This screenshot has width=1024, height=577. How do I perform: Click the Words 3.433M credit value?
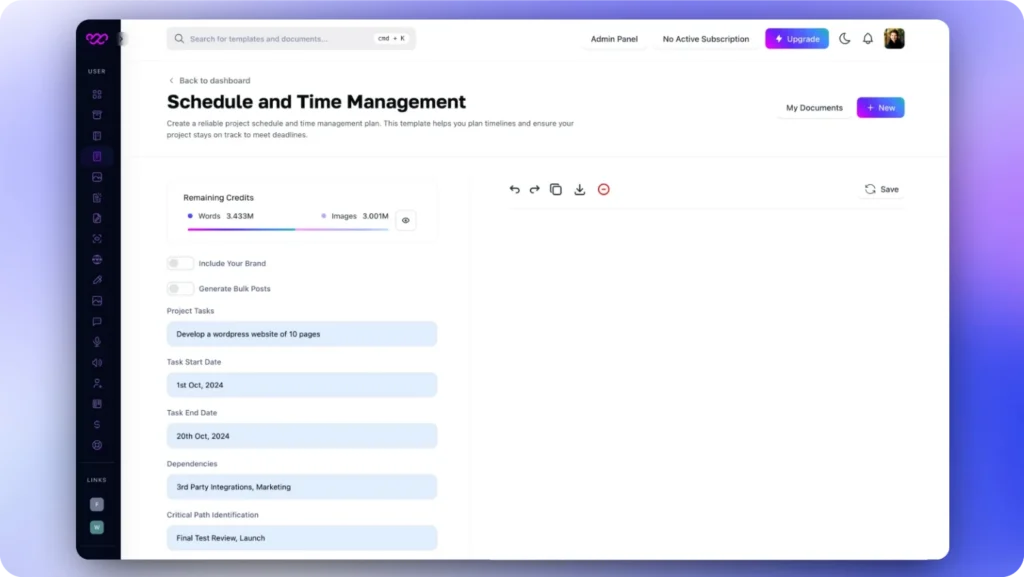(x=240, y=216)
